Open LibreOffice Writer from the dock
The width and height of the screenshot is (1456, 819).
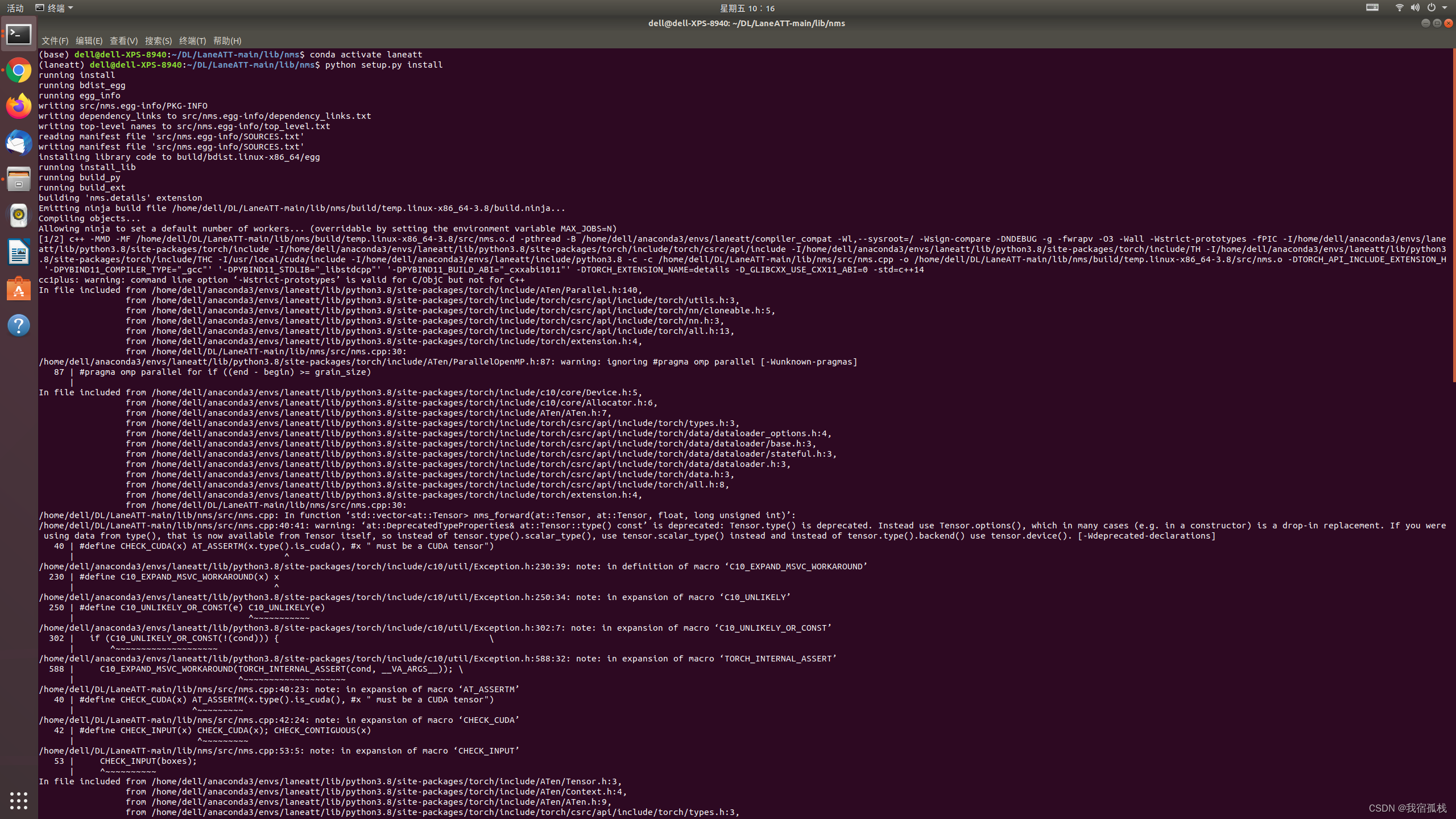tap(19, 252)
